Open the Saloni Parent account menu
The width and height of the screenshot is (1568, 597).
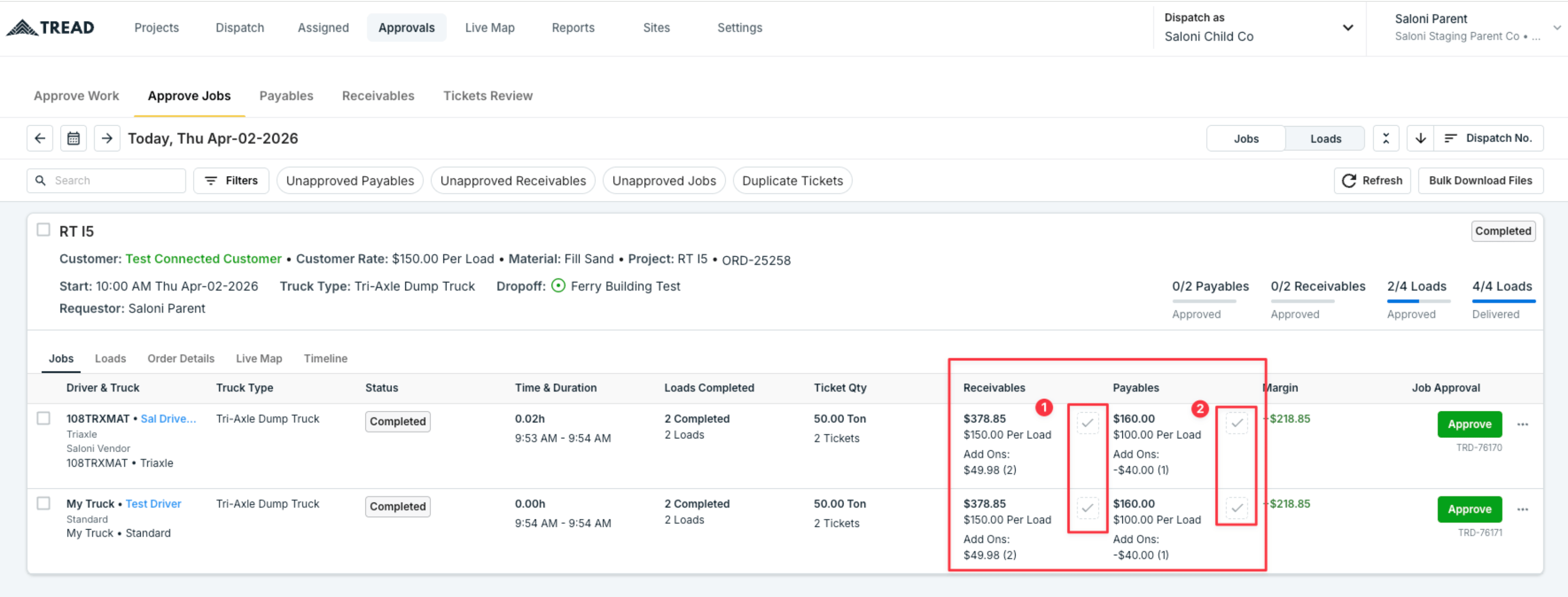click(1467, 28)
